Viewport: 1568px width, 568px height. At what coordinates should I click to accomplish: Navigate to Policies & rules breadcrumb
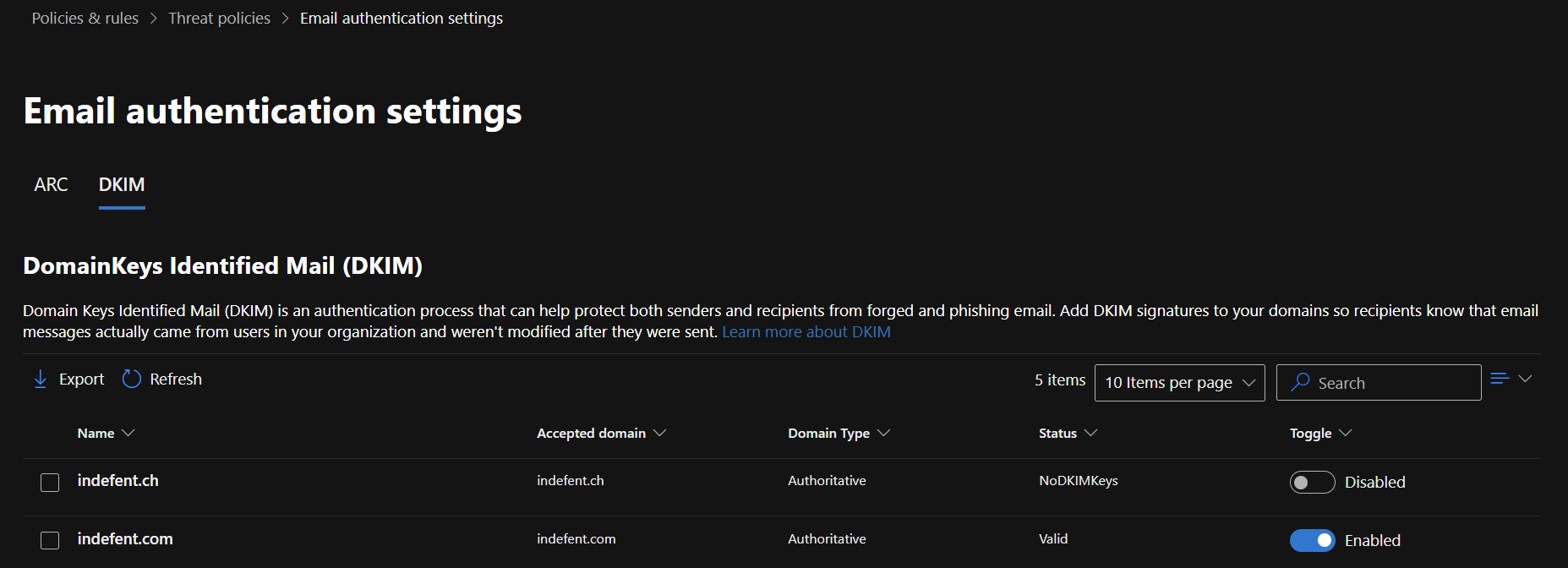[85, 18]
